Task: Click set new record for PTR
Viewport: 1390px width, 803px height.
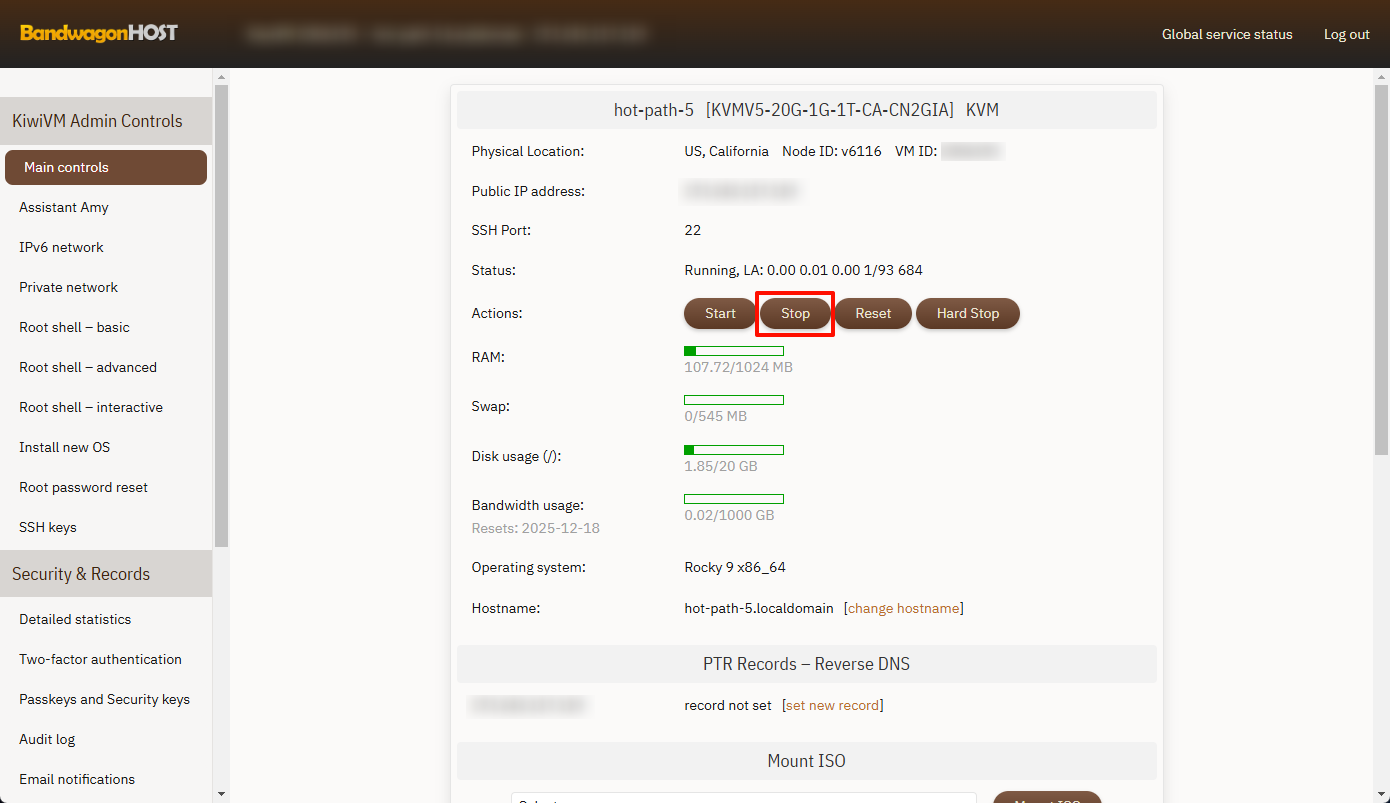Action: pos(832,705)
